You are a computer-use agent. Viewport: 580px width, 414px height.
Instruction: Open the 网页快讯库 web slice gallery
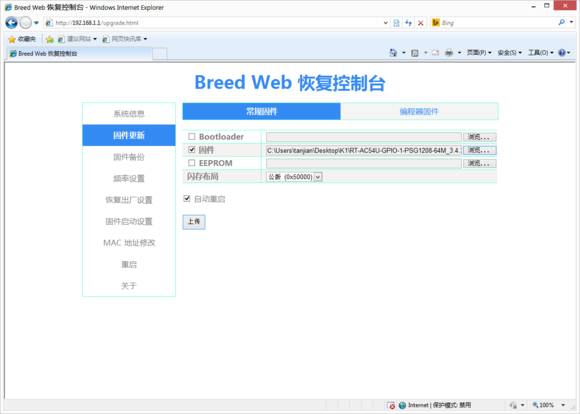[125, 39]
